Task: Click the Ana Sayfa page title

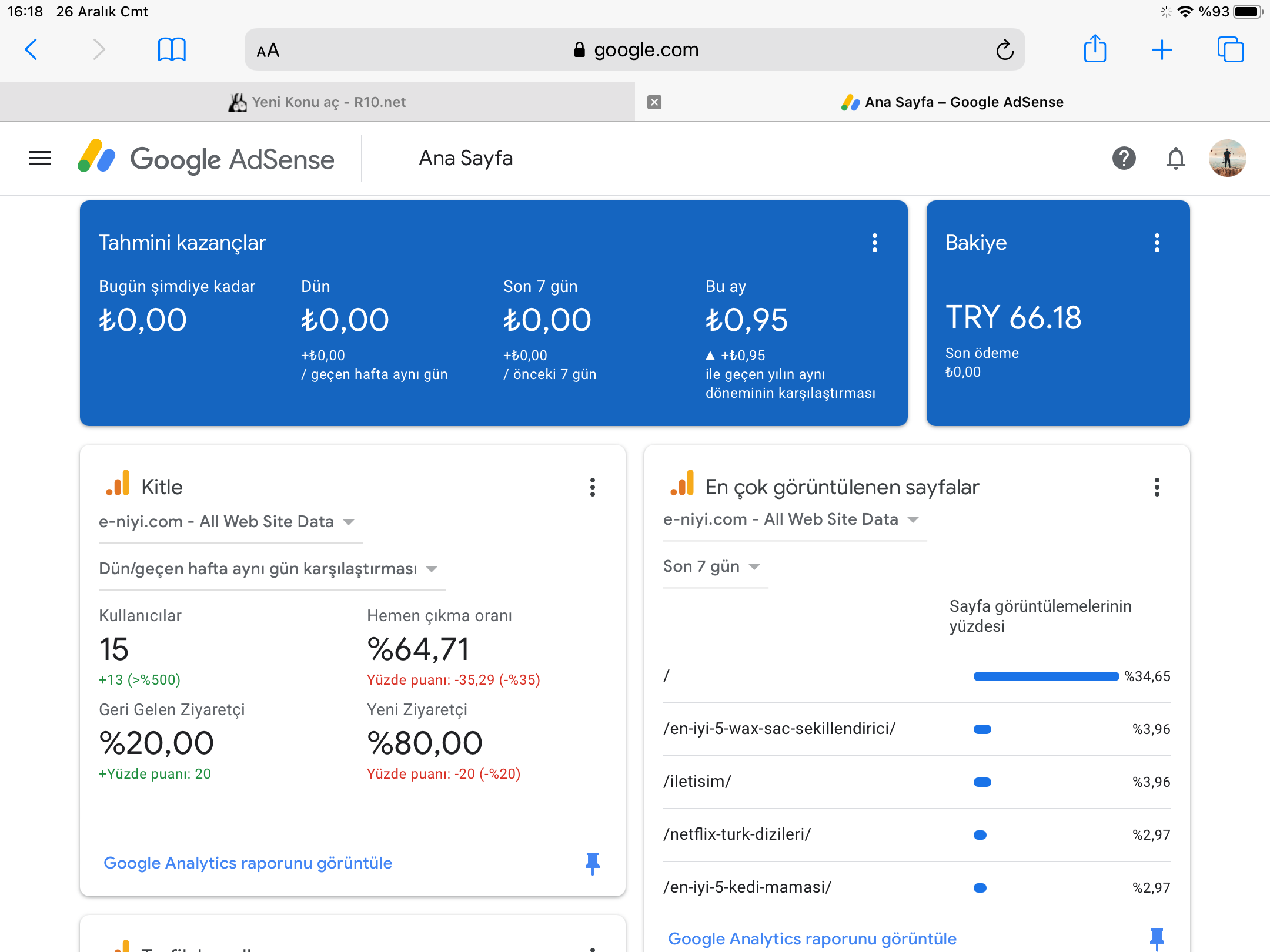Action: tap(466, 158)
